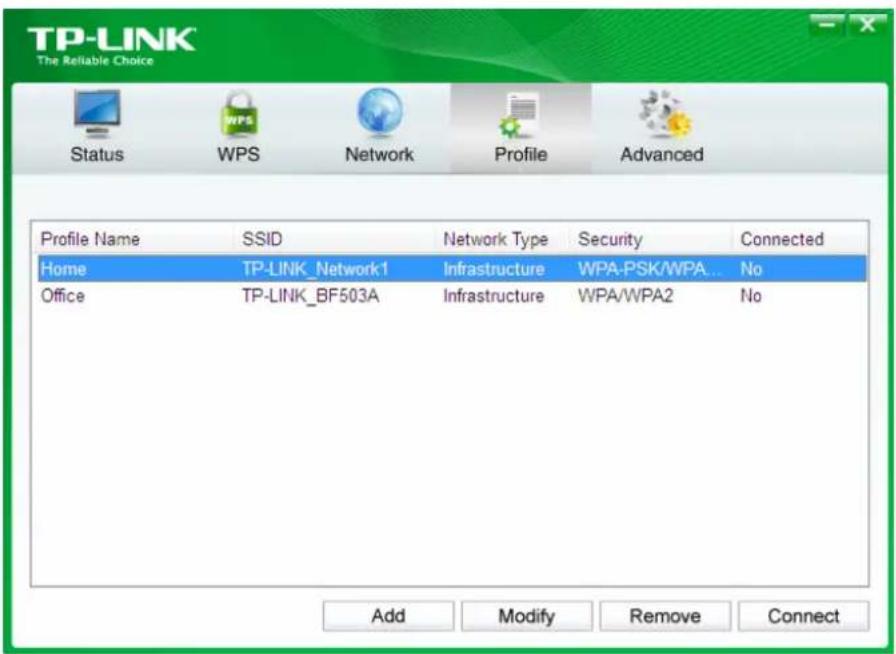Viewport: 896px width, 654px height.
Task: Switch to the Status tab label
Action: point(97,154)
